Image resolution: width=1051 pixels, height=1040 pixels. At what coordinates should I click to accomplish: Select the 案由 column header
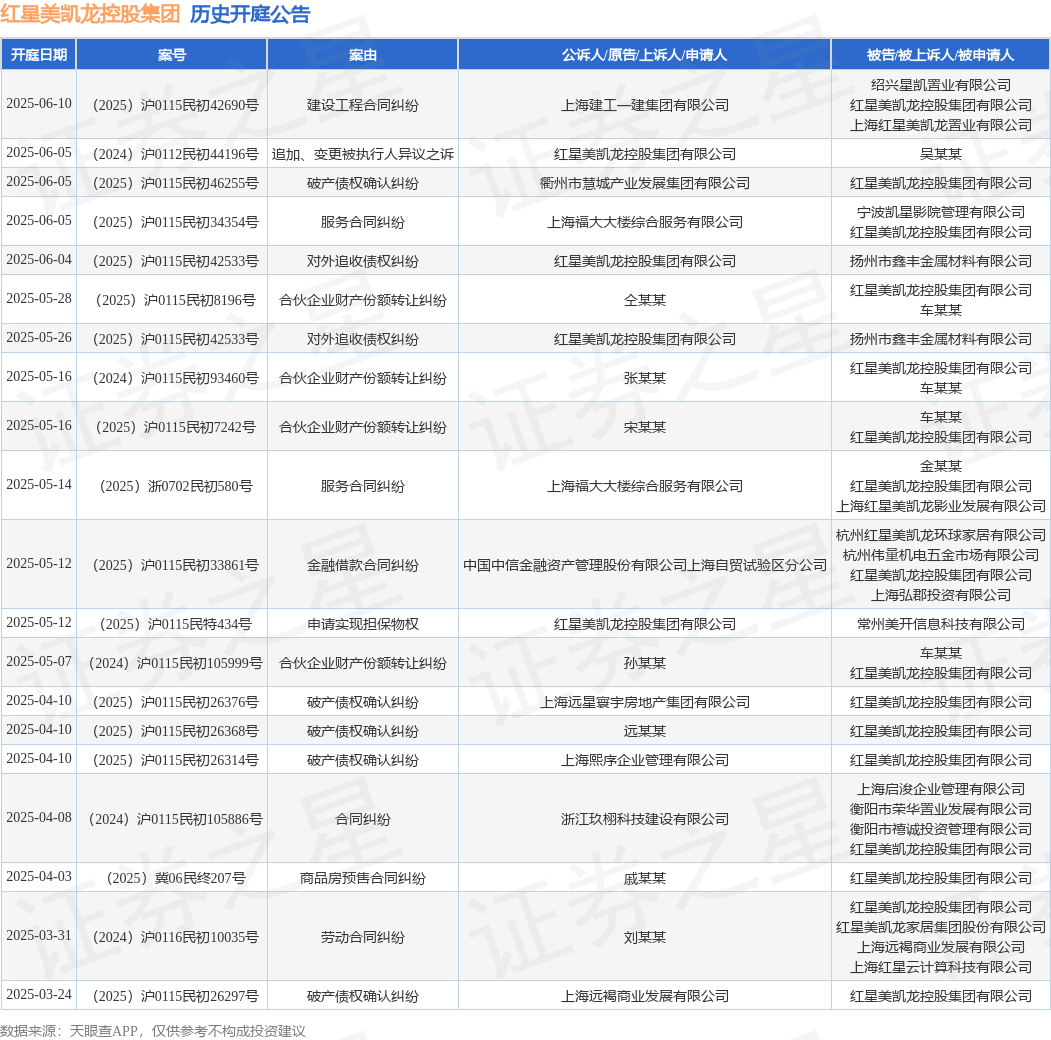click(363, 55)
